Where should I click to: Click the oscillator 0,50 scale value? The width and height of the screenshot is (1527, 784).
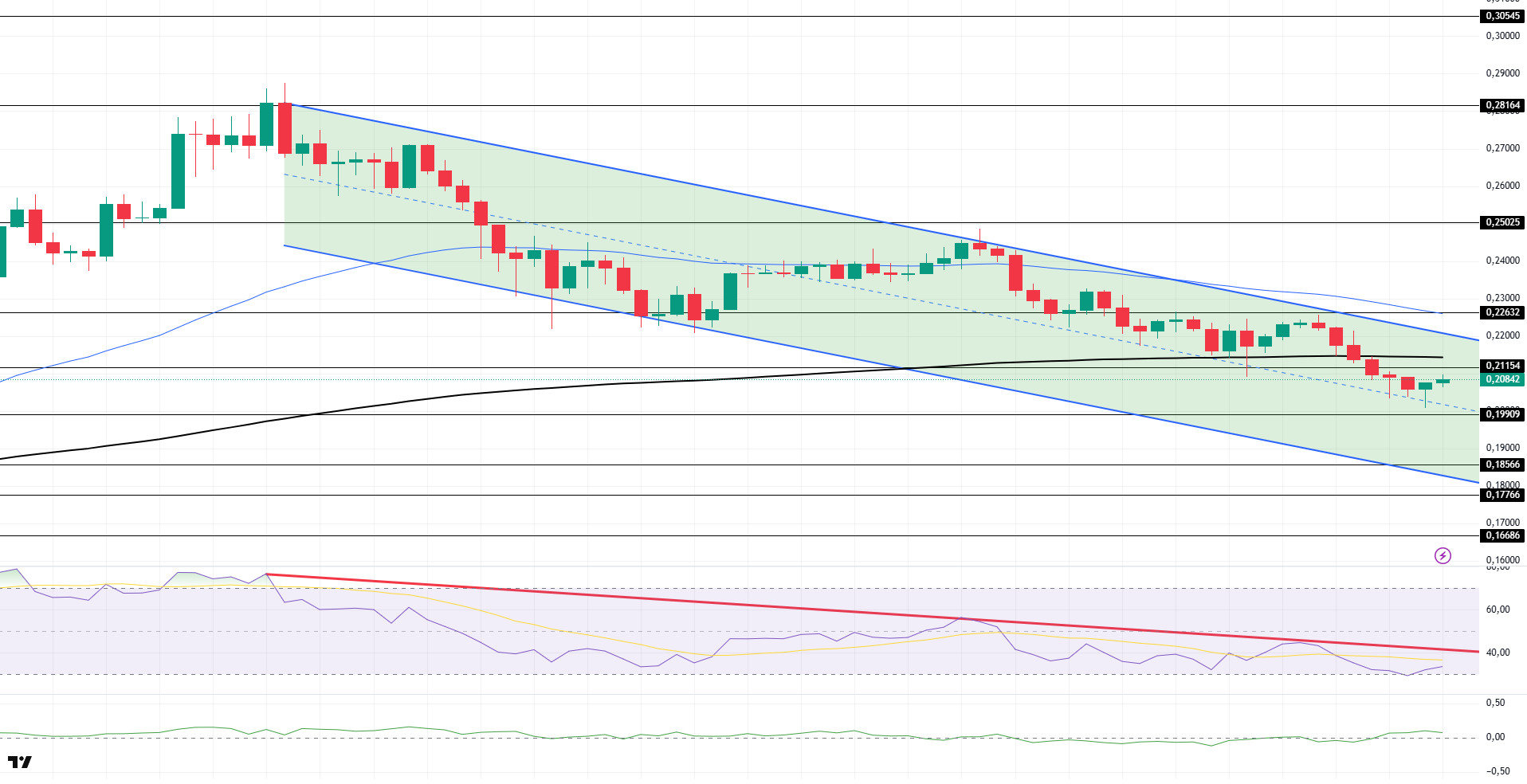(x=1495, y=703)
